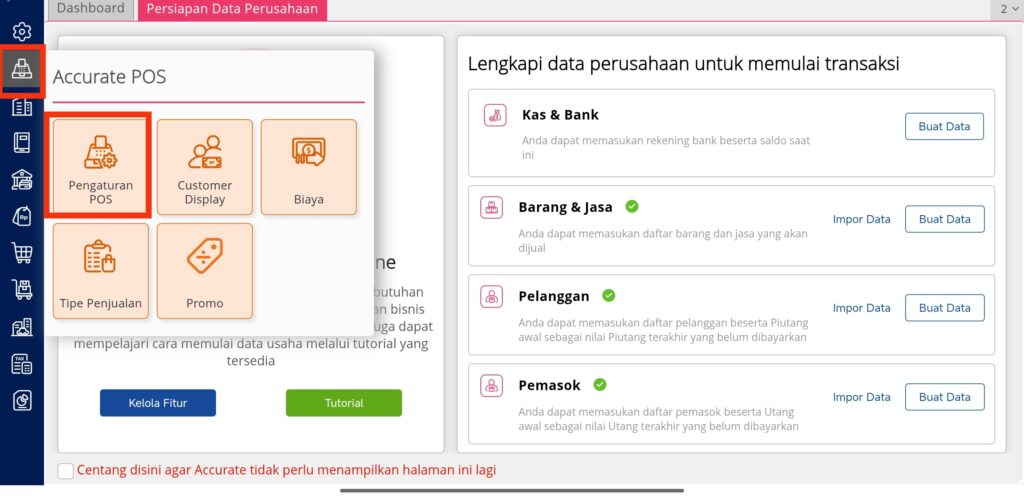Select the Persiapan Data Perusahaan tab
The width and height of the screenshot is (1024, 498).
point(232,9)
